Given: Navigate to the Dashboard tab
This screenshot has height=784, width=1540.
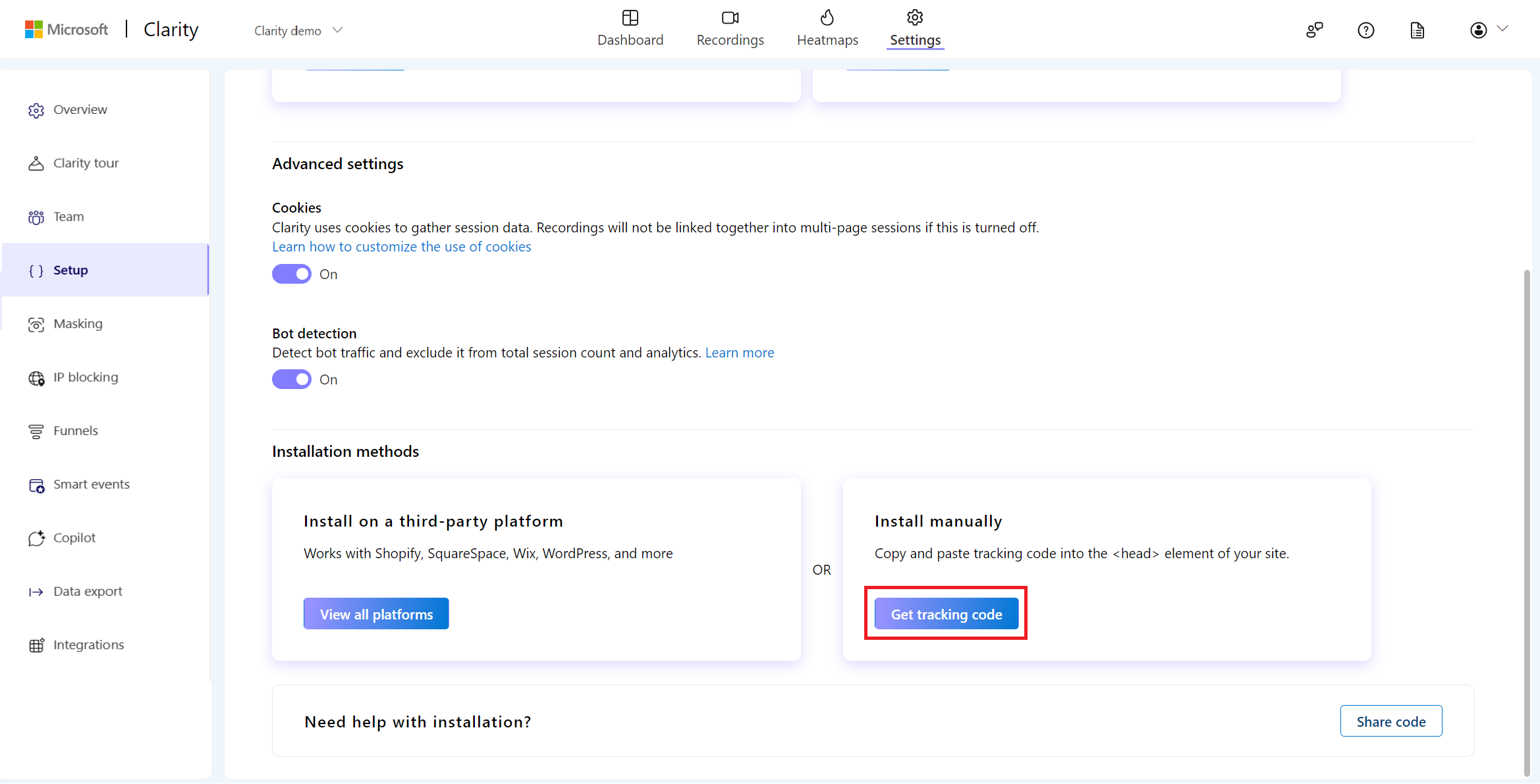Looking at the screenshot, I should pyautogui.click(x=631, y=29).
